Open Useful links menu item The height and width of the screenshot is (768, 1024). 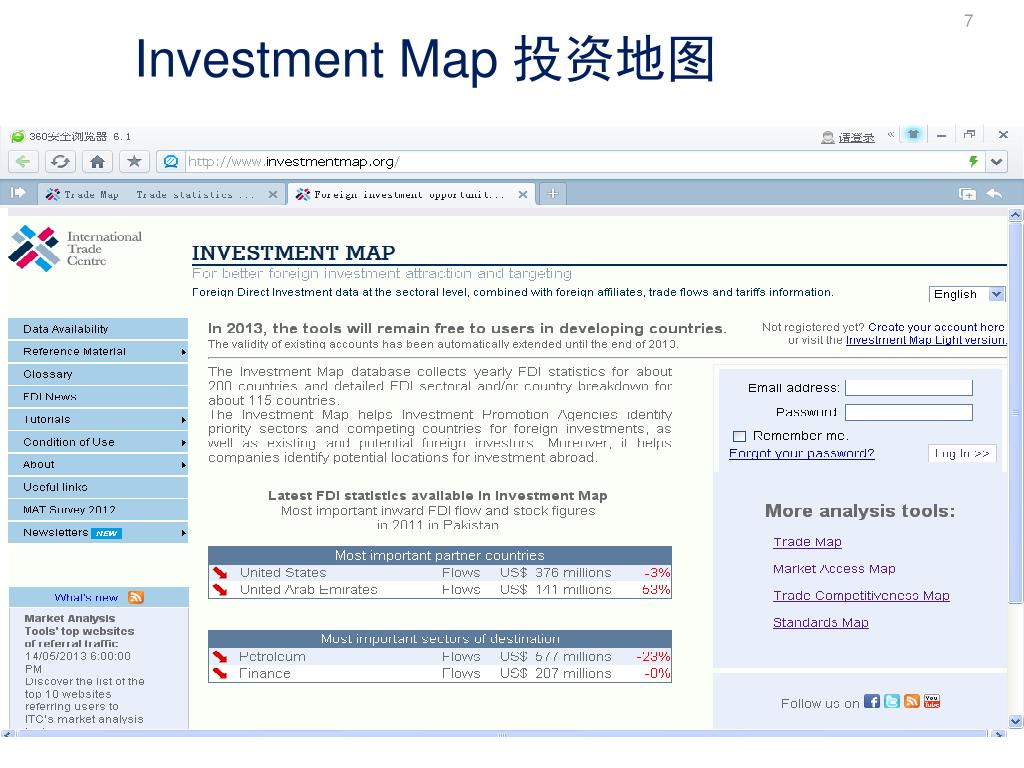98,487
